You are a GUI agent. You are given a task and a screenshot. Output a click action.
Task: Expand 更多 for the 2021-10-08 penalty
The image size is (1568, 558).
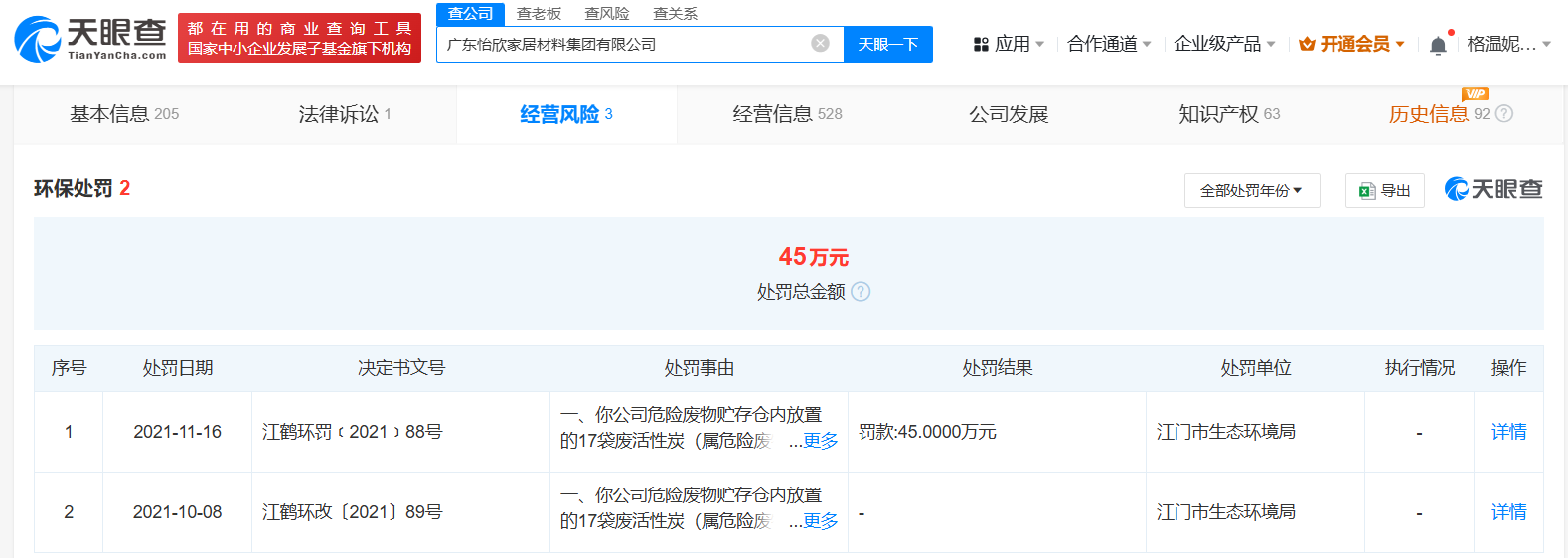tap(820, 521)
